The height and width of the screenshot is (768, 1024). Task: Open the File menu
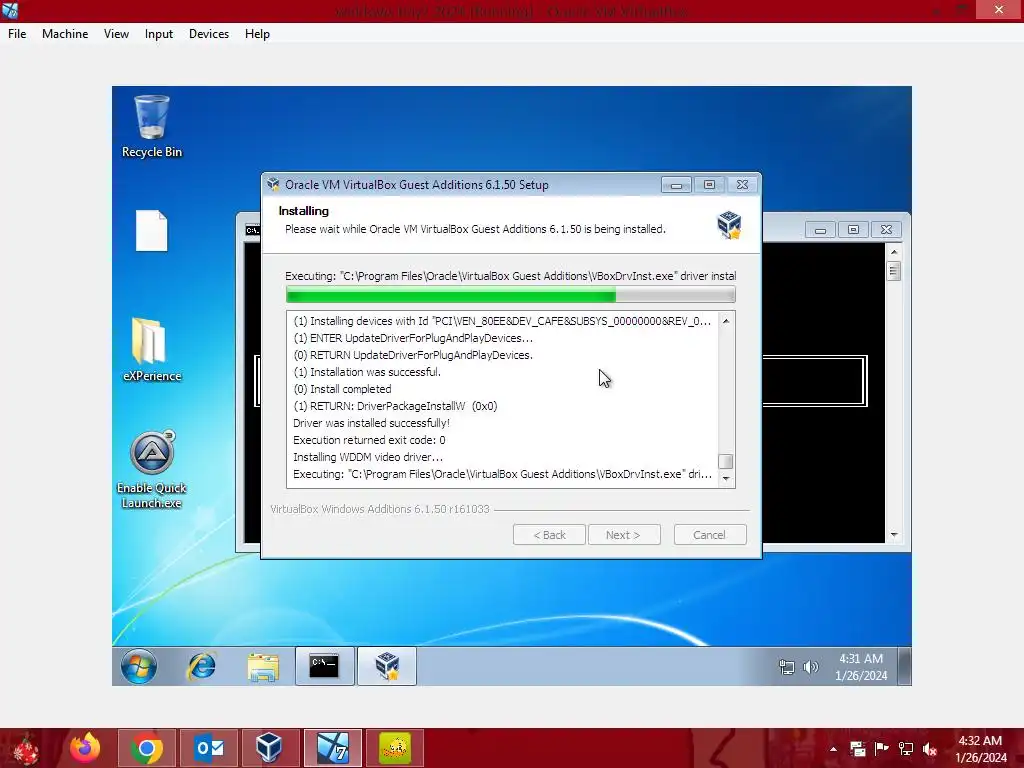click(17, 34)
